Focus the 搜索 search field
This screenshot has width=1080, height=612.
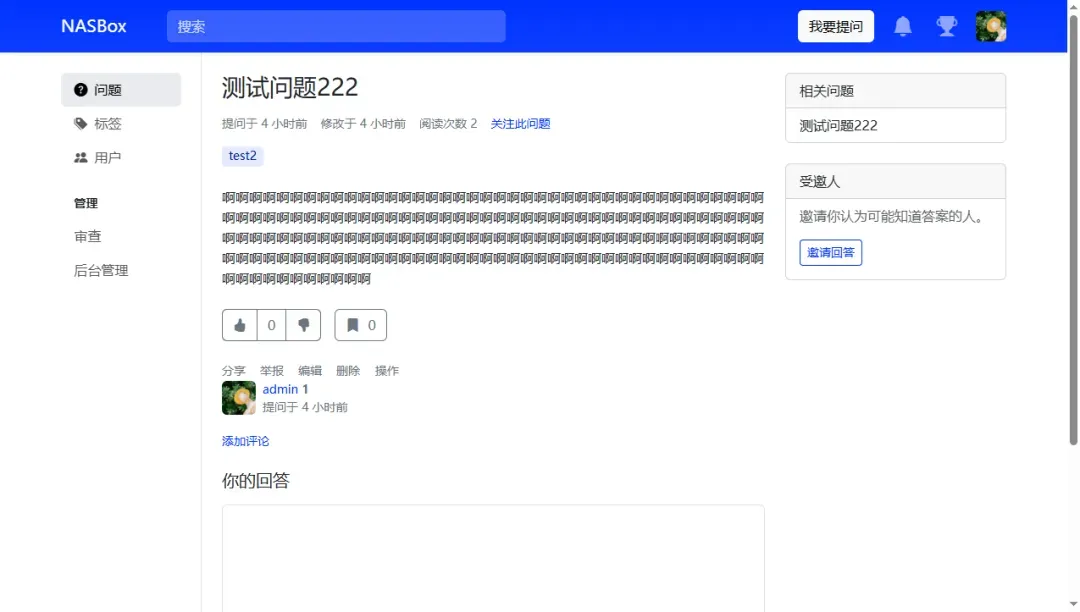(336, 27)
